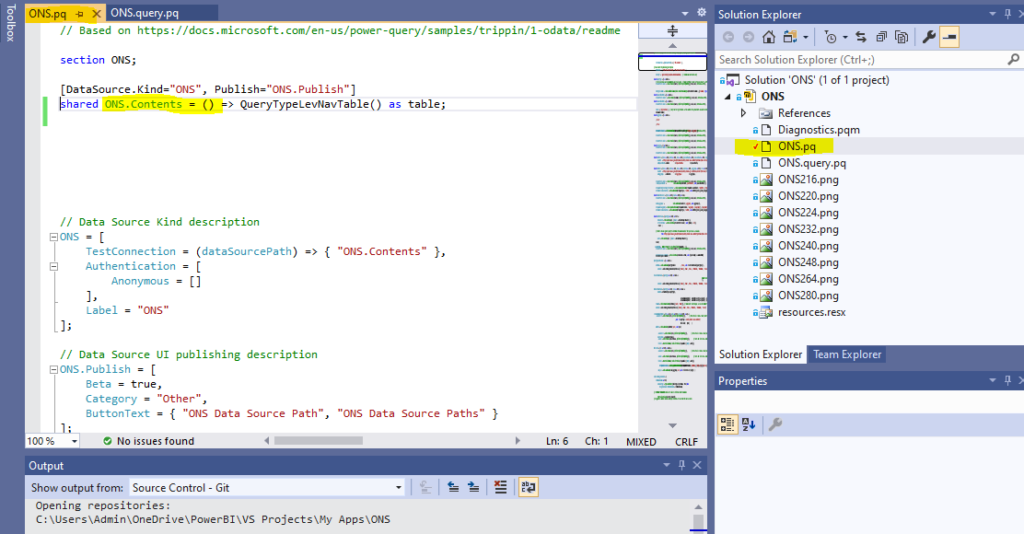
Task: Toggle the Preview Selected Items button
Action: click(948, 37)
